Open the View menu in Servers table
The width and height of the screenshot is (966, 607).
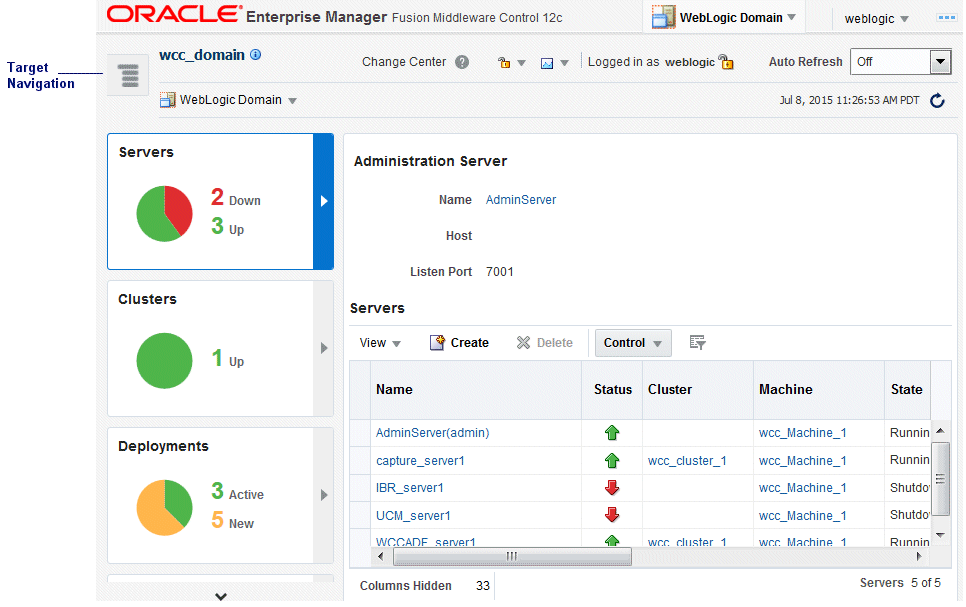tap(380, 343)
